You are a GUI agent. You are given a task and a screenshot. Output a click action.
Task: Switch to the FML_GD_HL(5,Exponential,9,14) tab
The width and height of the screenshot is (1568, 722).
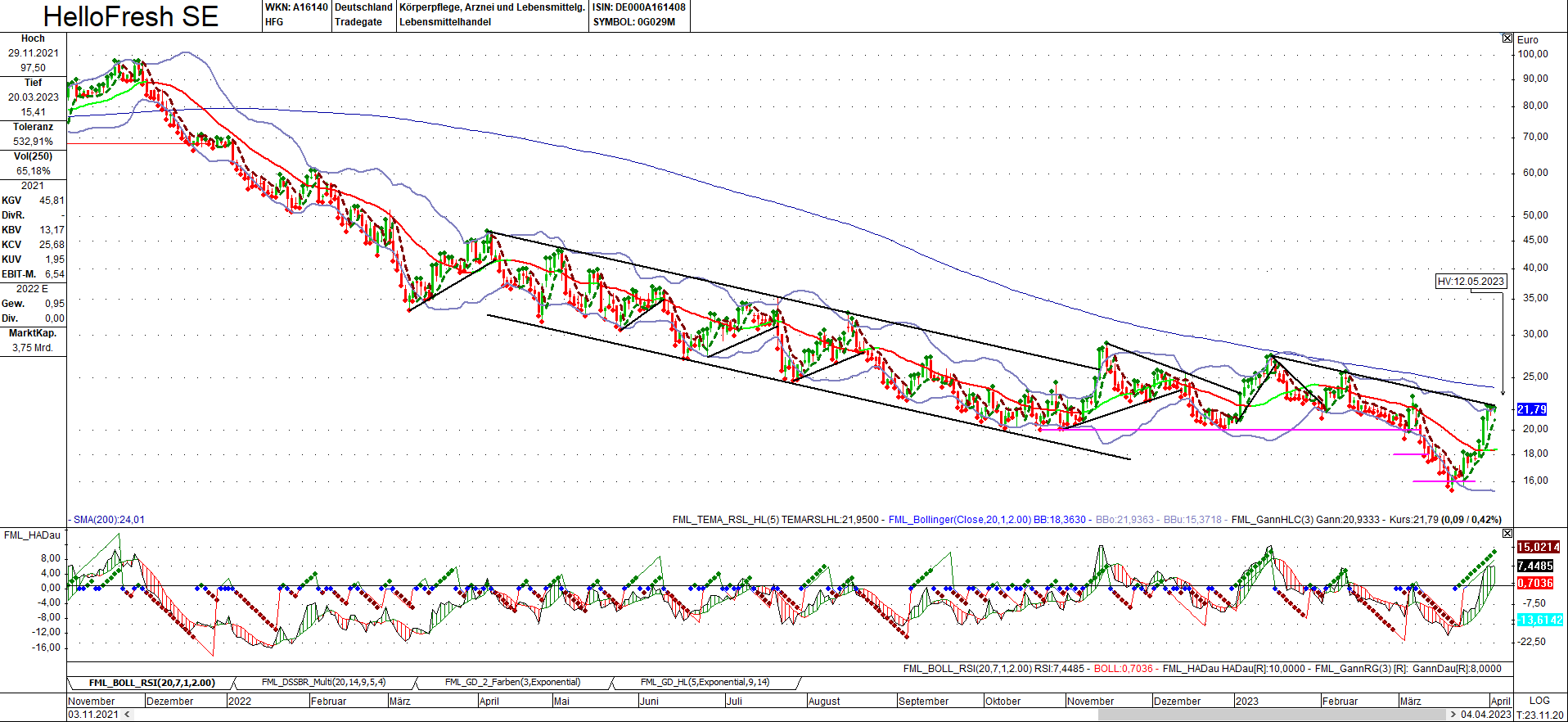705,683
